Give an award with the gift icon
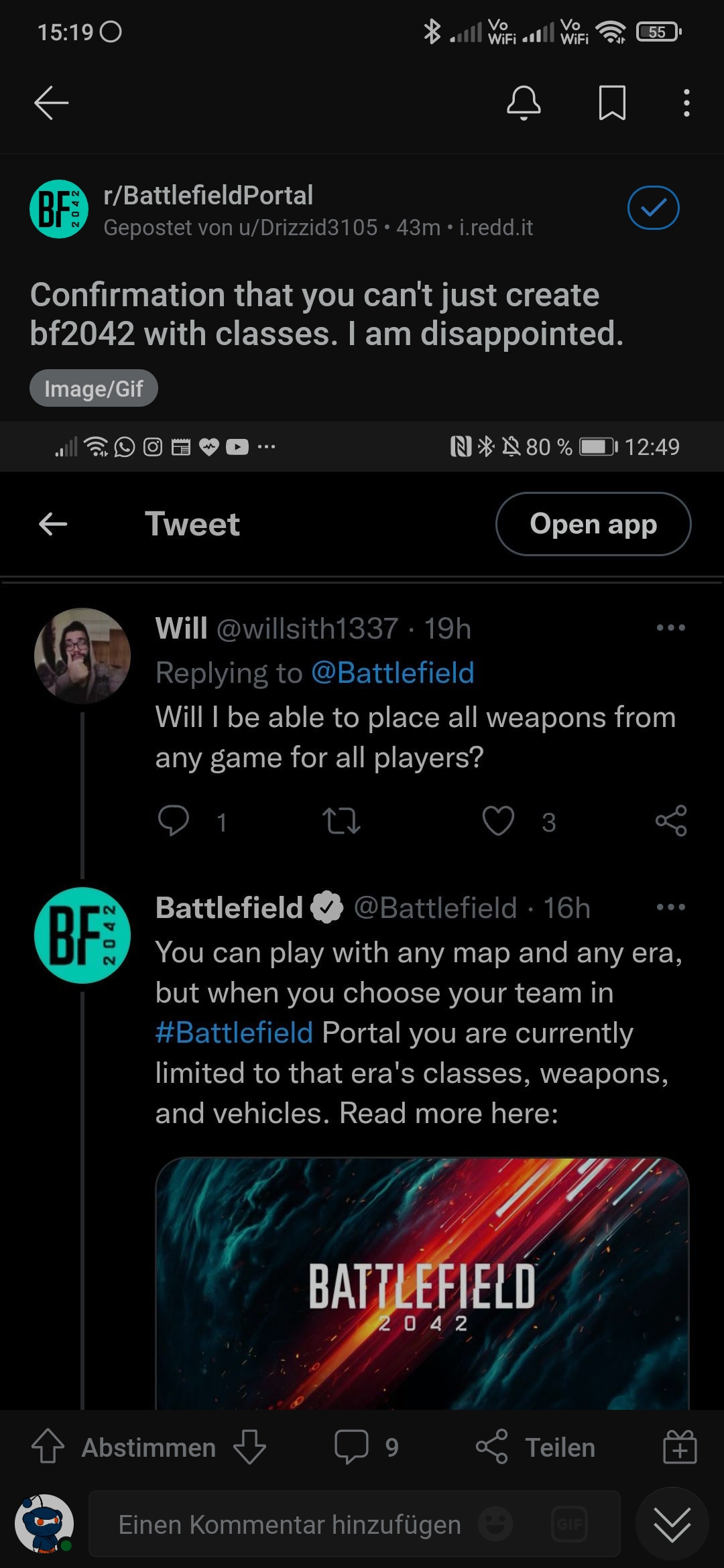Viewport: 724px width, 1568px height. tap(678, 1447)
